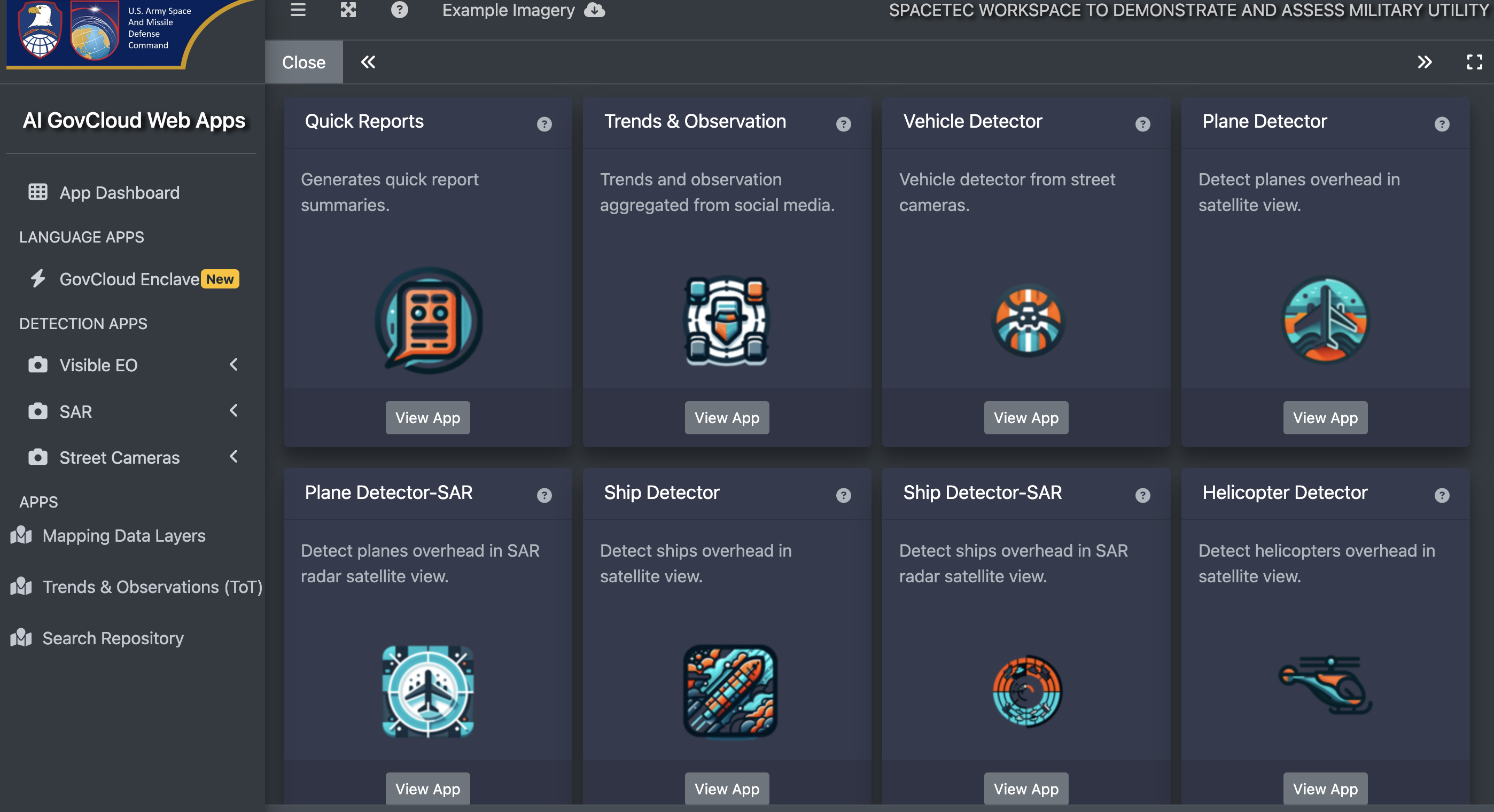Click the Example Imagery label

click(x=508, y=11)
